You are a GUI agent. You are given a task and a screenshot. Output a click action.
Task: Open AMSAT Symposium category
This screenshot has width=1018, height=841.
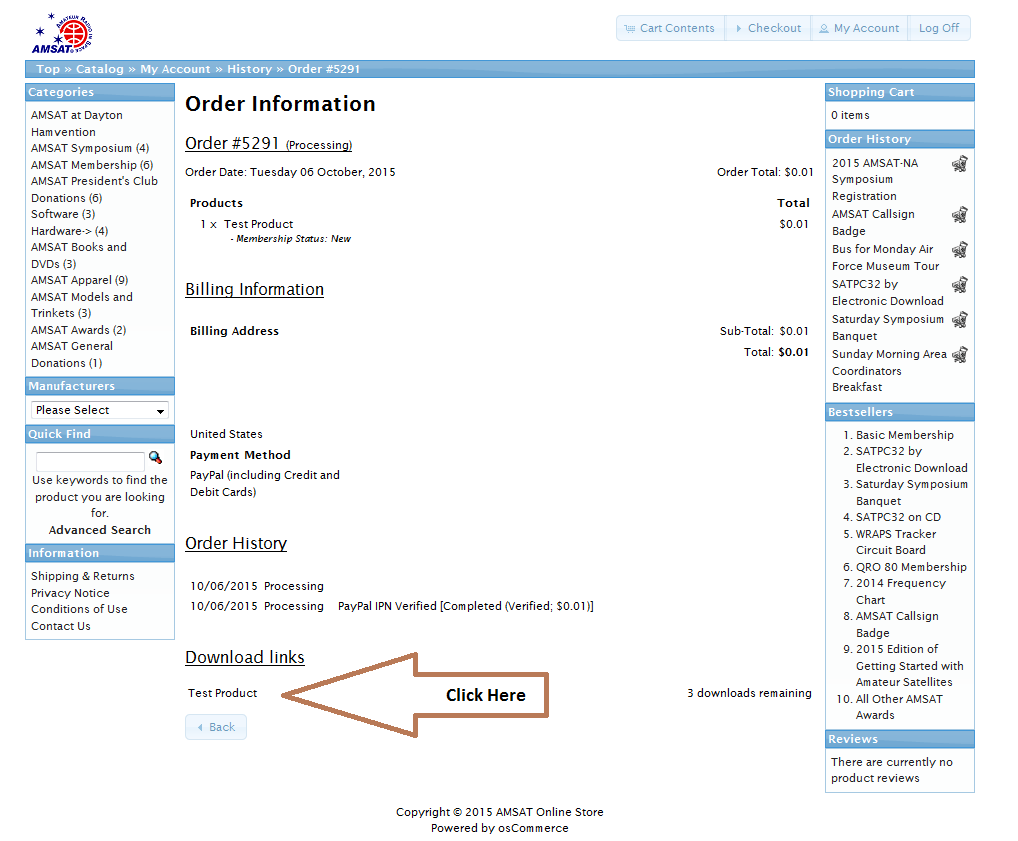90,148
